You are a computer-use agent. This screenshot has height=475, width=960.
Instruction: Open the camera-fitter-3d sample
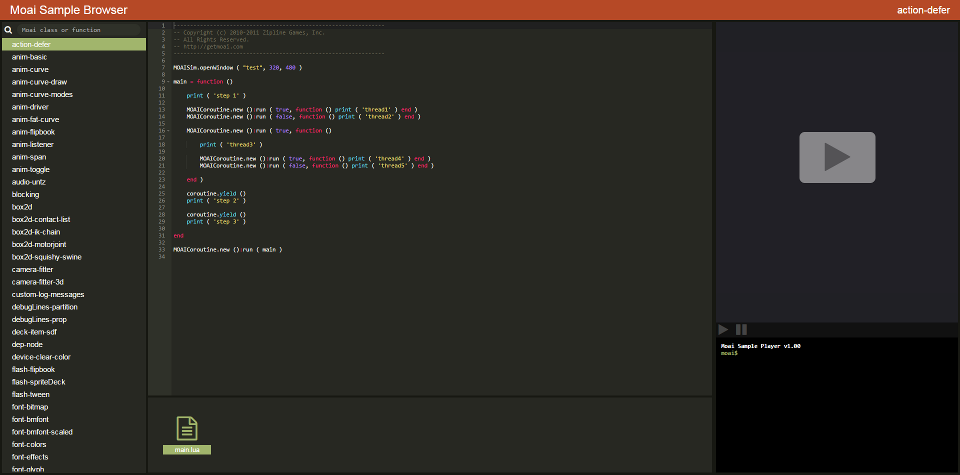(x=74, y=282)
